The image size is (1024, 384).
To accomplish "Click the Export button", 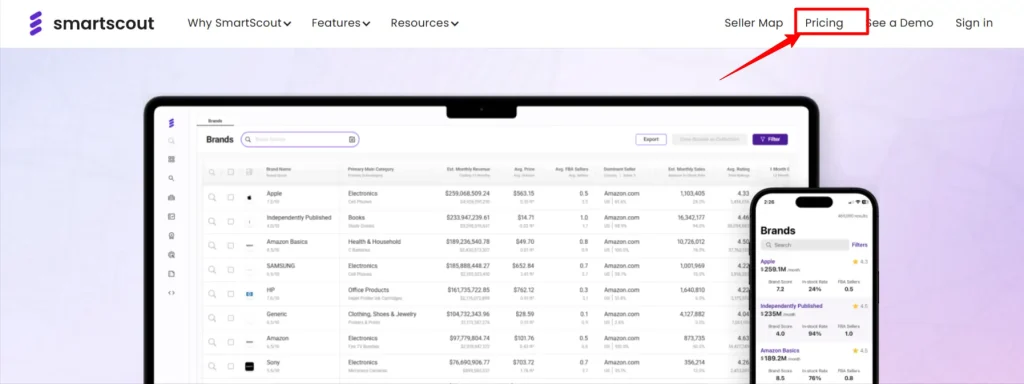I will click(x=651, y=139).
